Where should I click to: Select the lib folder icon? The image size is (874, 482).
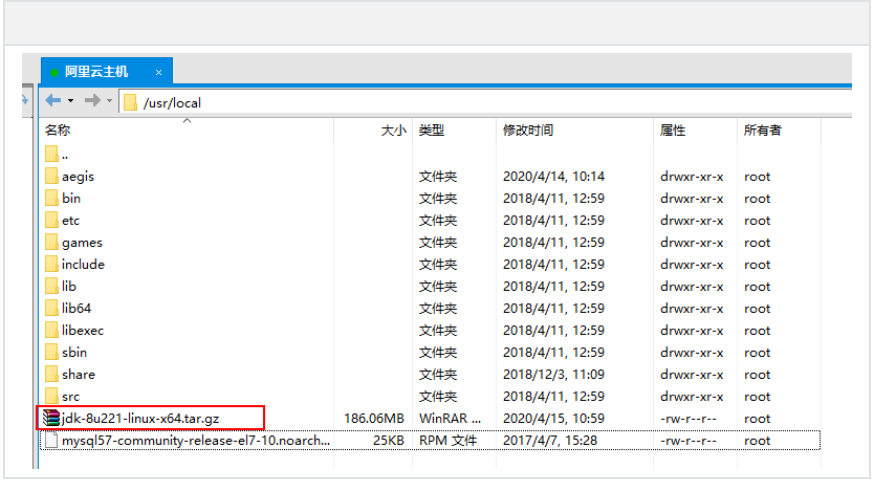tap(52, 286)
